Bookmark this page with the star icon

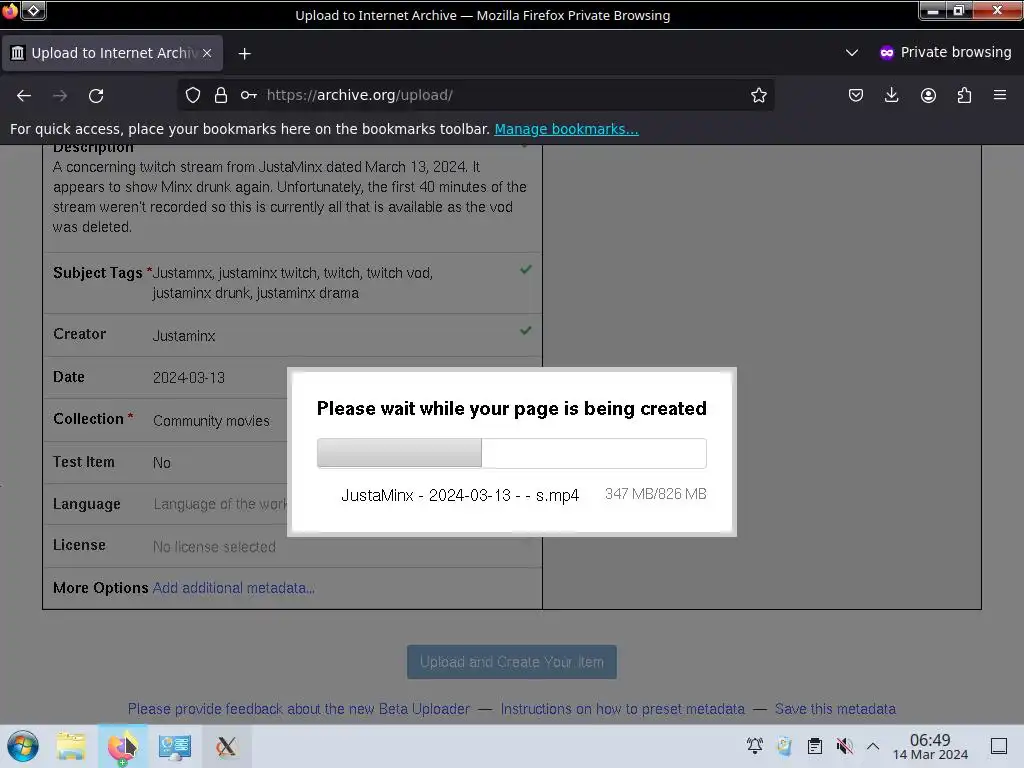point(758,95)
